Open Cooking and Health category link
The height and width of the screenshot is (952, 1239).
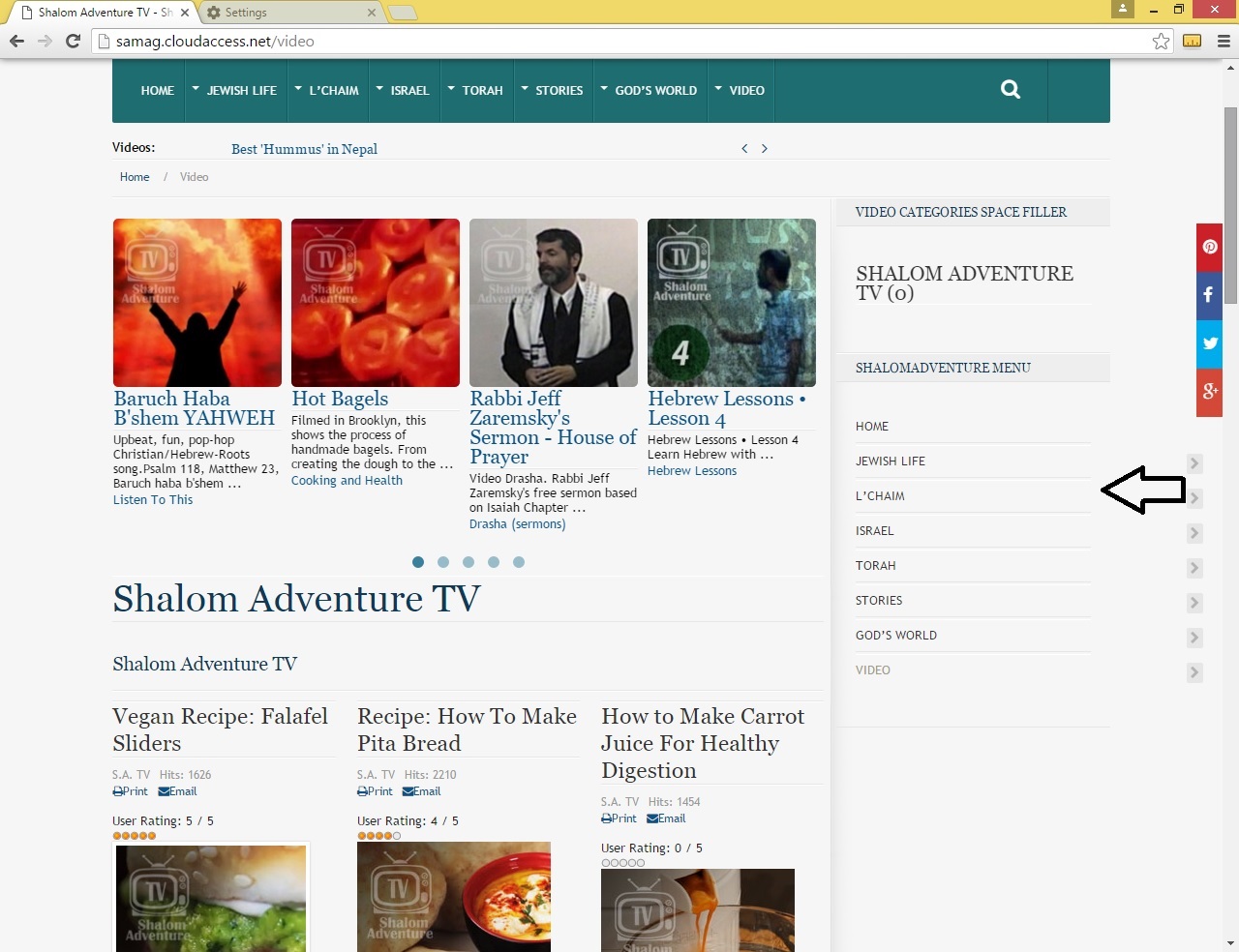pos(347,481)
